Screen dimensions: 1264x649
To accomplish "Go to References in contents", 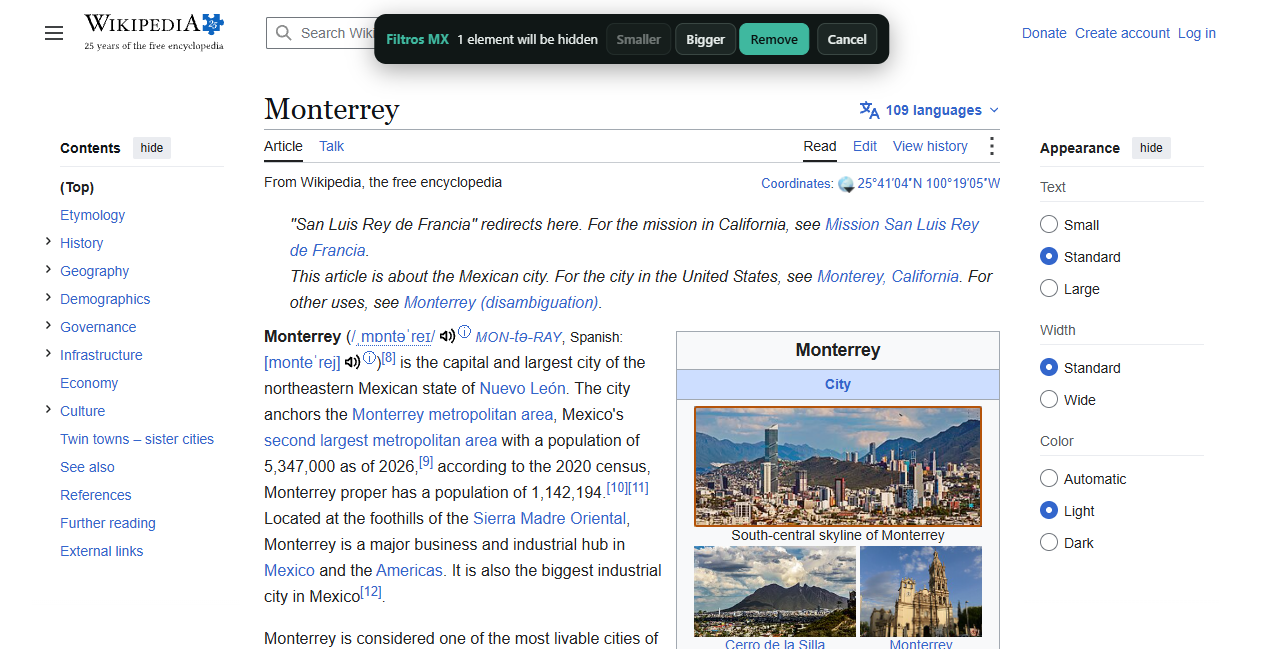I will (x=95, y=495).
